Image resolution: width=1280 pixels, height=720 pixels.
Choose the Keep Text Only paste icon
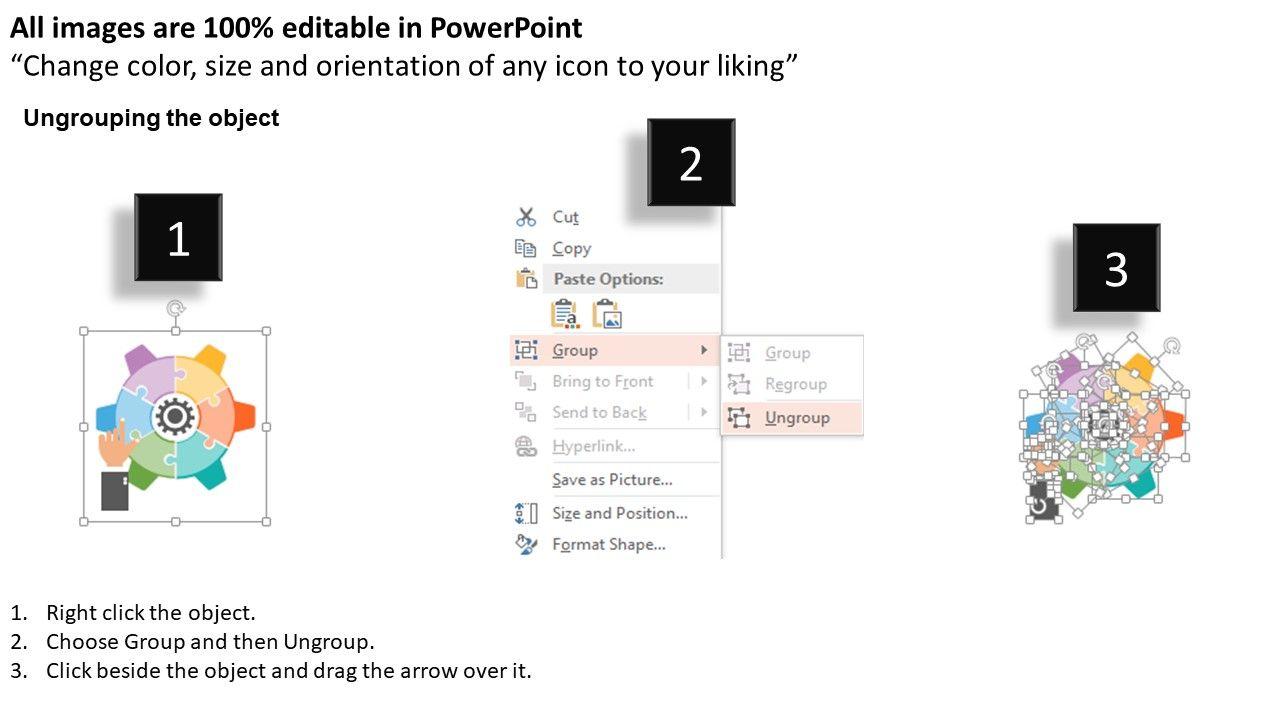click(x=565, y=314)
